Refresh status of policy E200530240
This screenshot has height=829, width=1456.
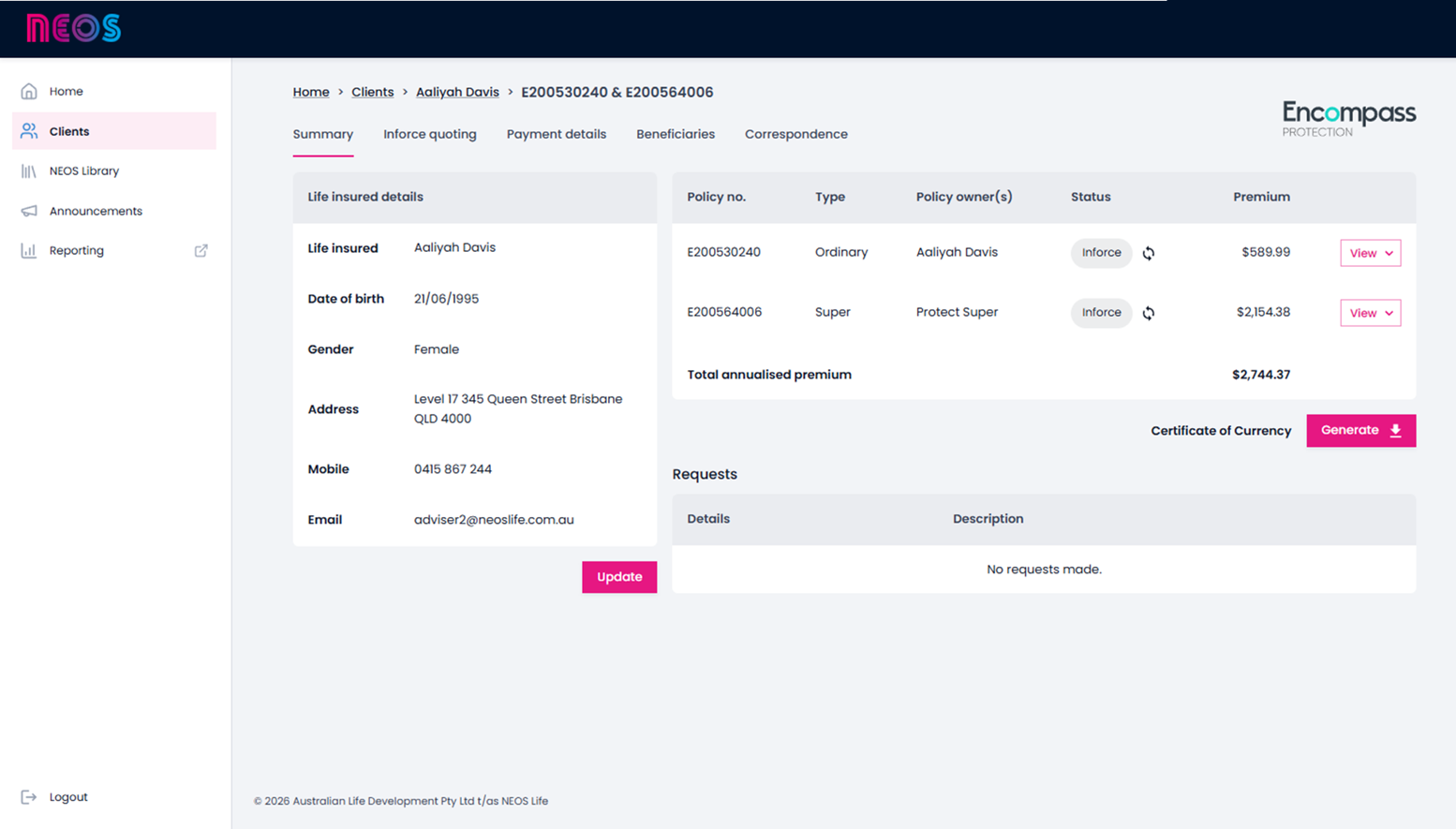(1148, 253)
